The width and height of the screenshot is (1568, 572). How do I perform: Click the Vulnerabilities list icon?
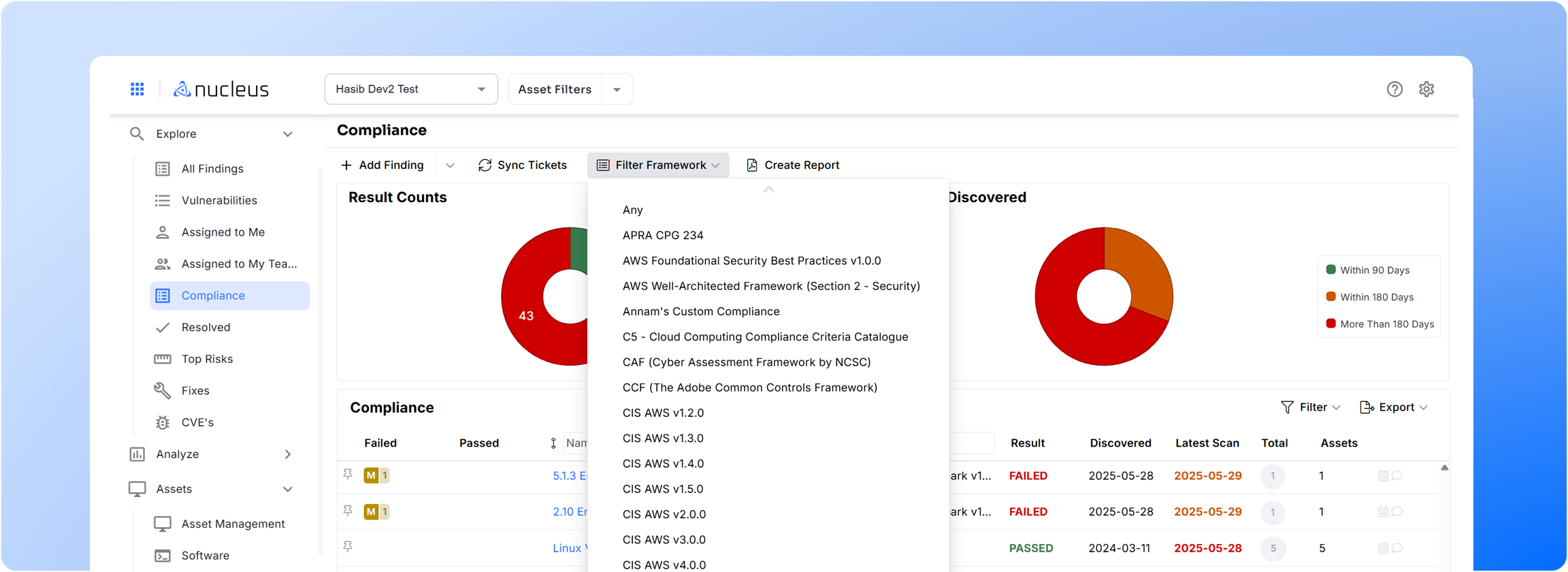click(x=163, y=200)
